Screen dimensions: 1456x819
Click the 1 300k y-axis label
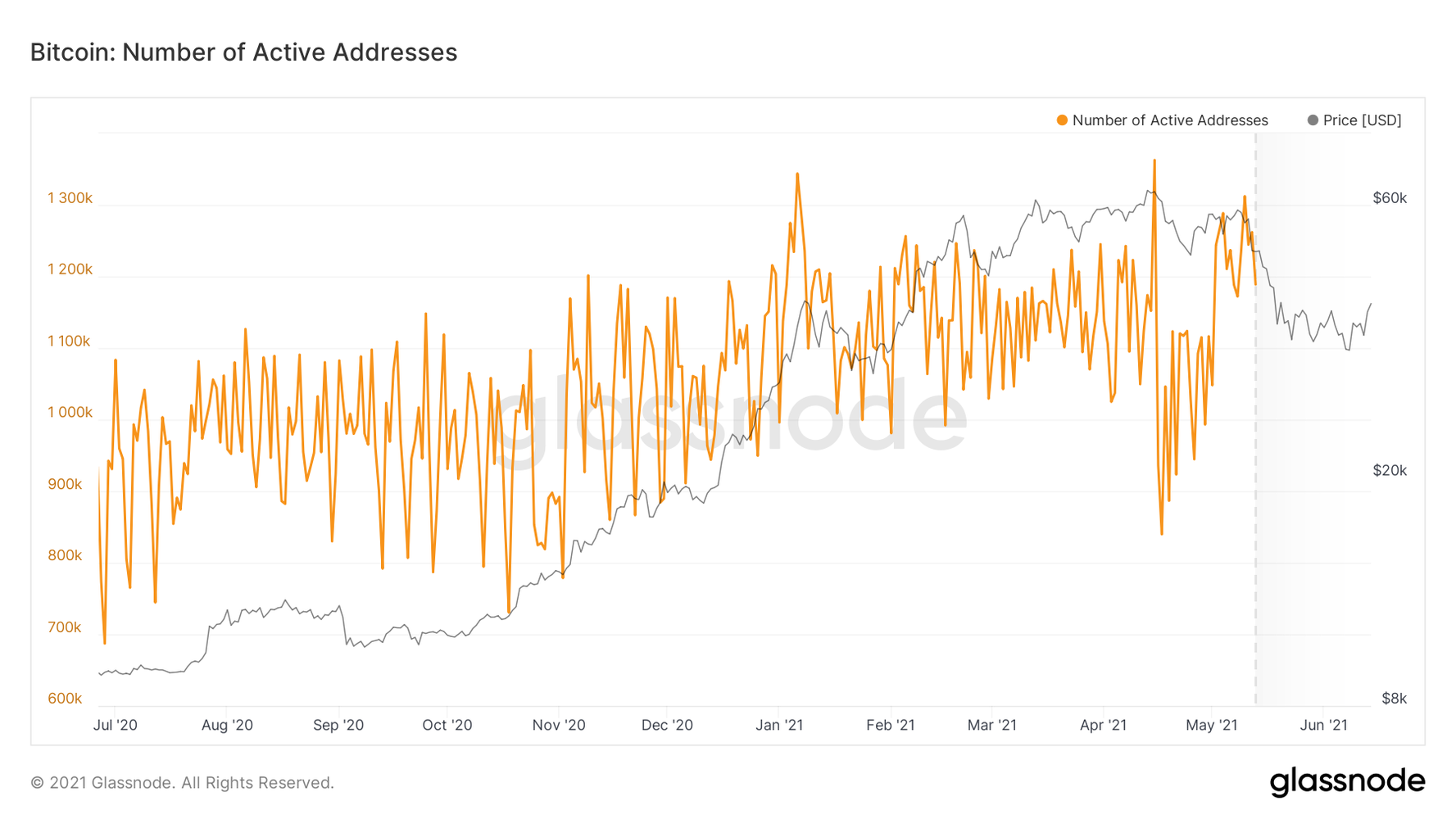tap(70, 198)
